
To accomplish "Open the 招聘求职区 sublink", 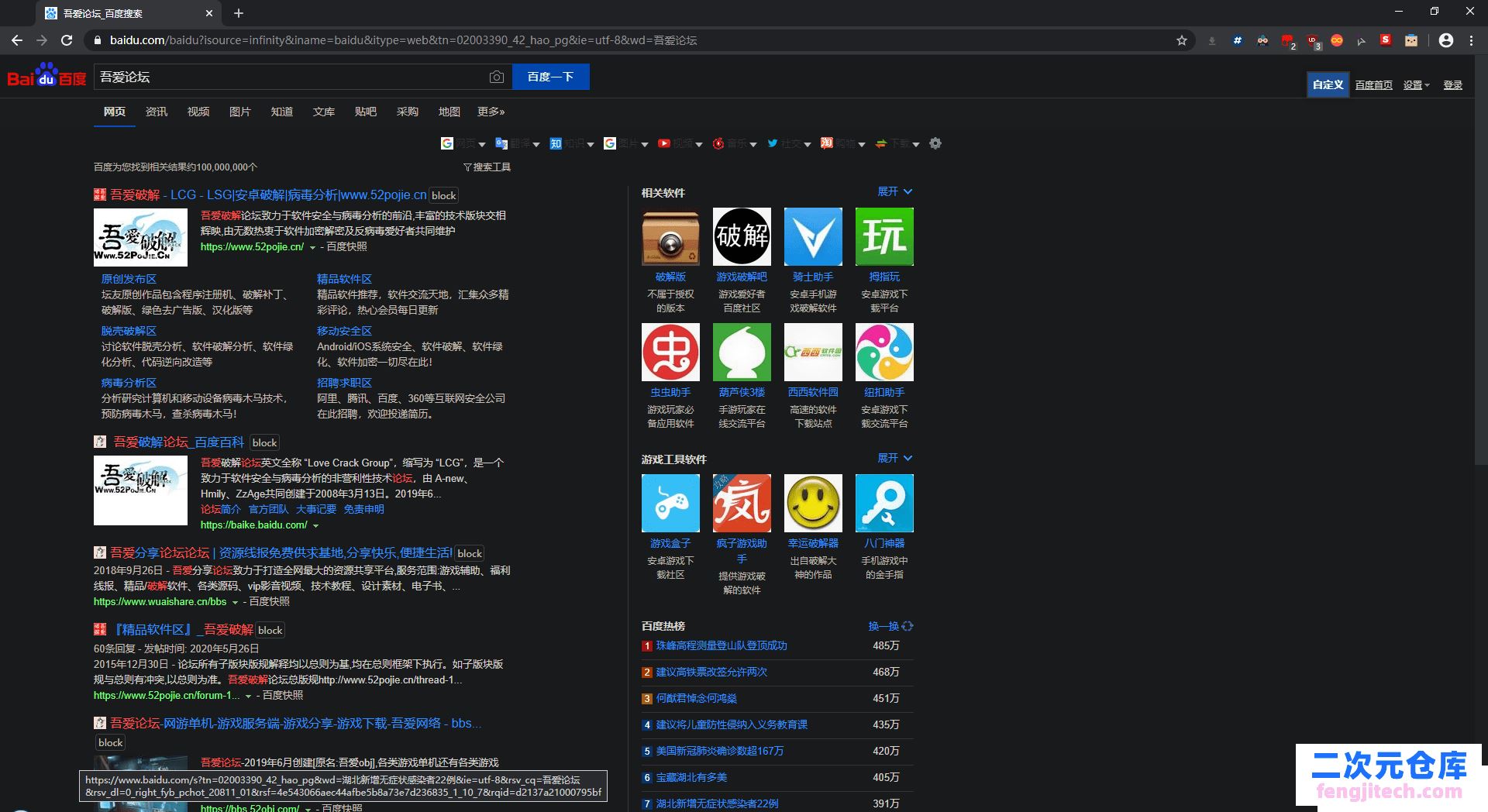I will click(344, 383).
